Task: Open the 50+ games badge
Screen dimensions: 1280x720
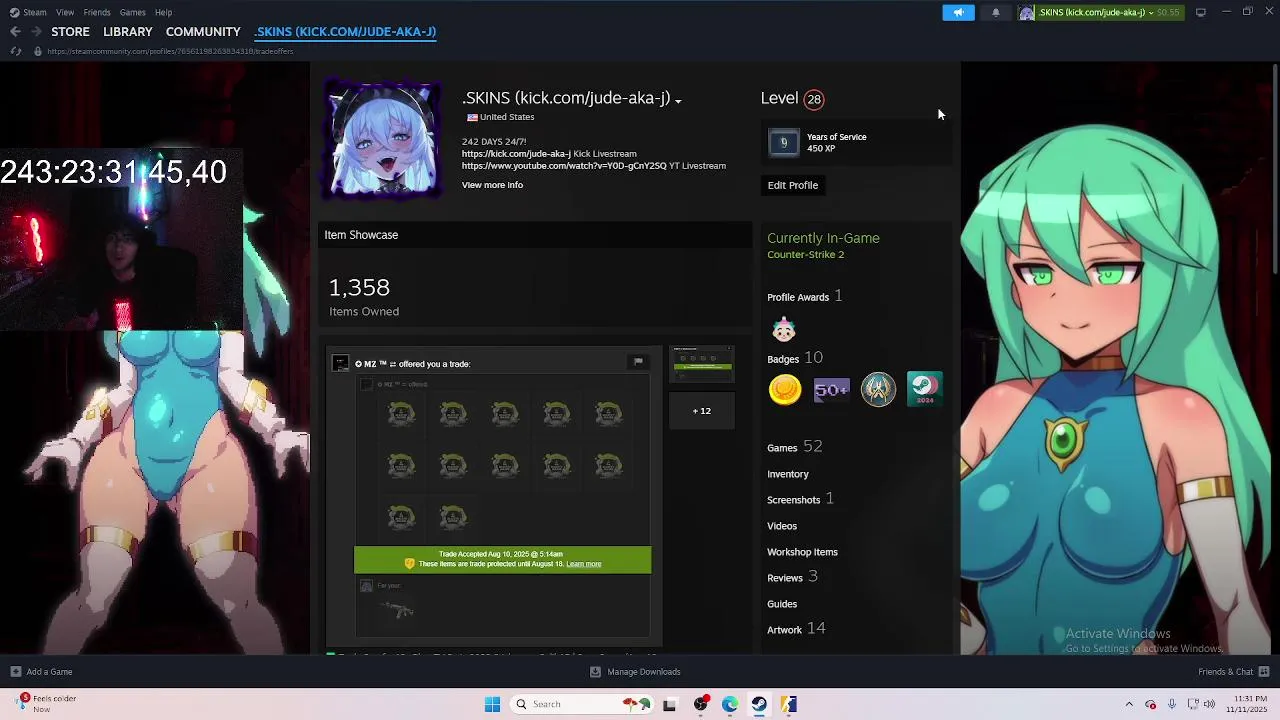Action: [x=831, y=389]
